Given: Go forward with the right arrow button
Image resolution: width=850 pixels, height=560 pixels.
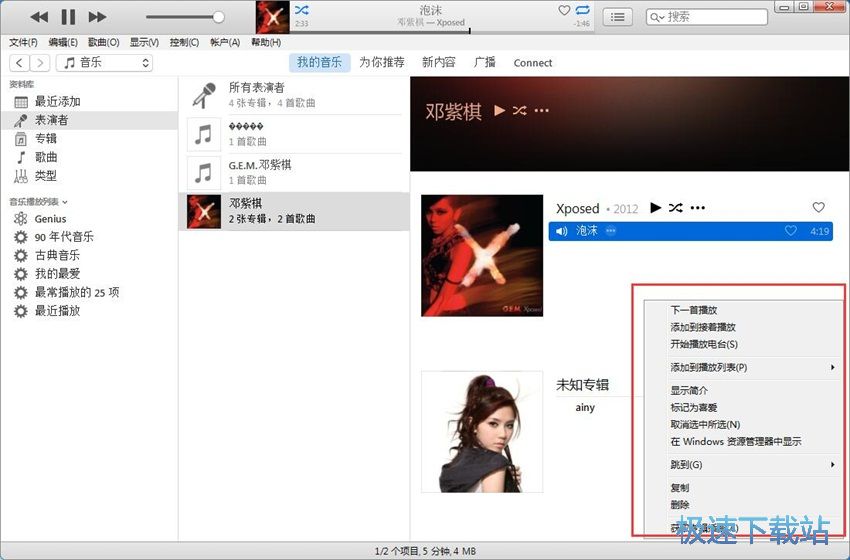Looking at the screenshot, I should tap(40, 63).
